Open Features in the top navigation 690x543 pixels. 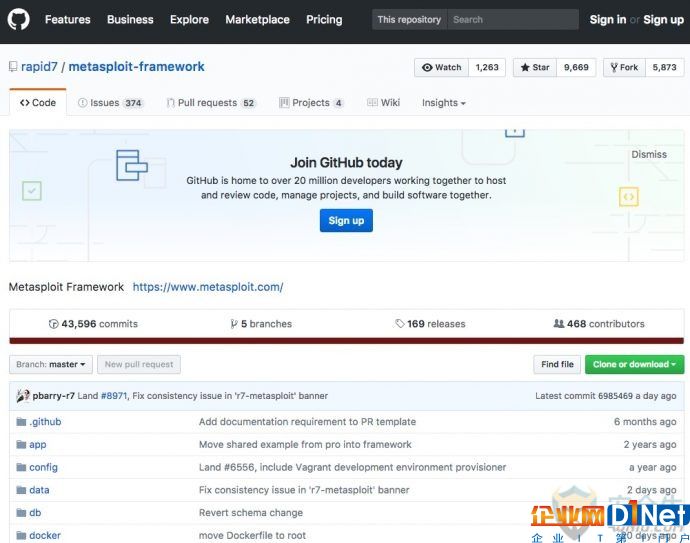(68, 19)
